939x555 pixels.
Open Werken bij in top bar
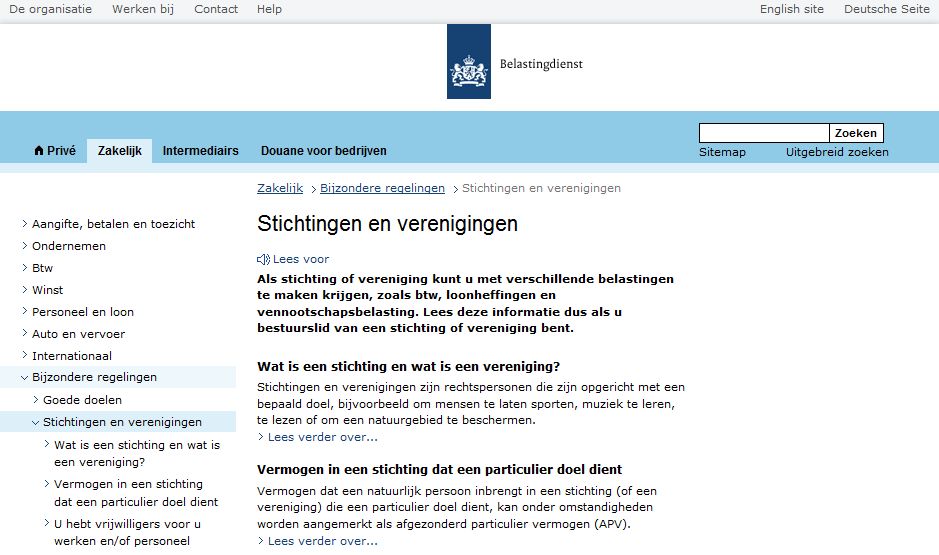pyautogui.click(x=143, y=9)
